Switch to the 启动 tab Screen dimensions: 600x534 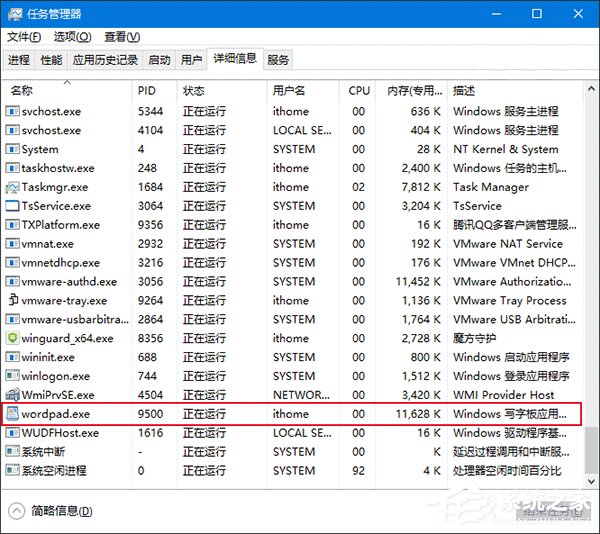(159, 60)
